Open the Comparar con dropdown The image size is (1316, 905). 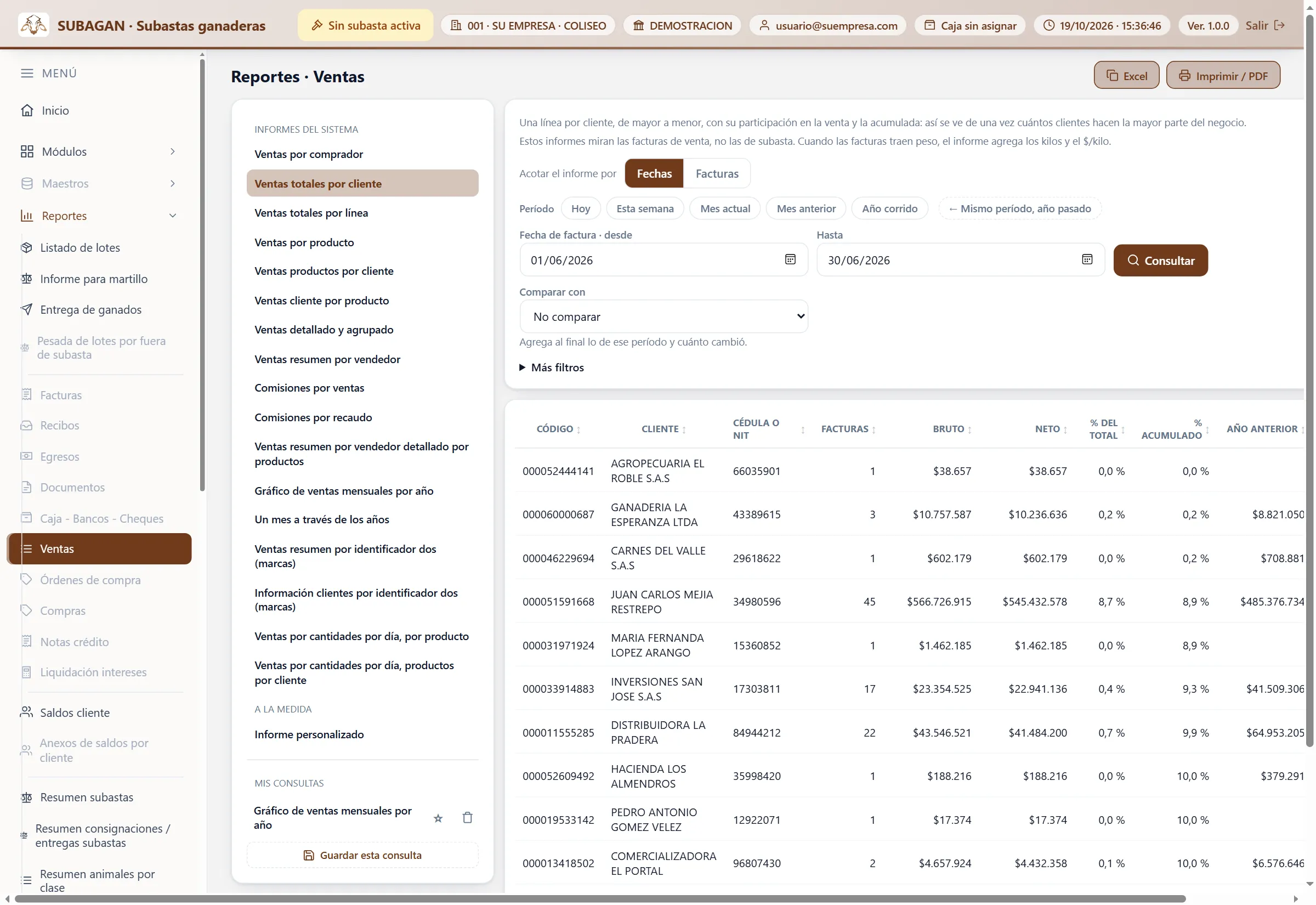tap(663, 316)
